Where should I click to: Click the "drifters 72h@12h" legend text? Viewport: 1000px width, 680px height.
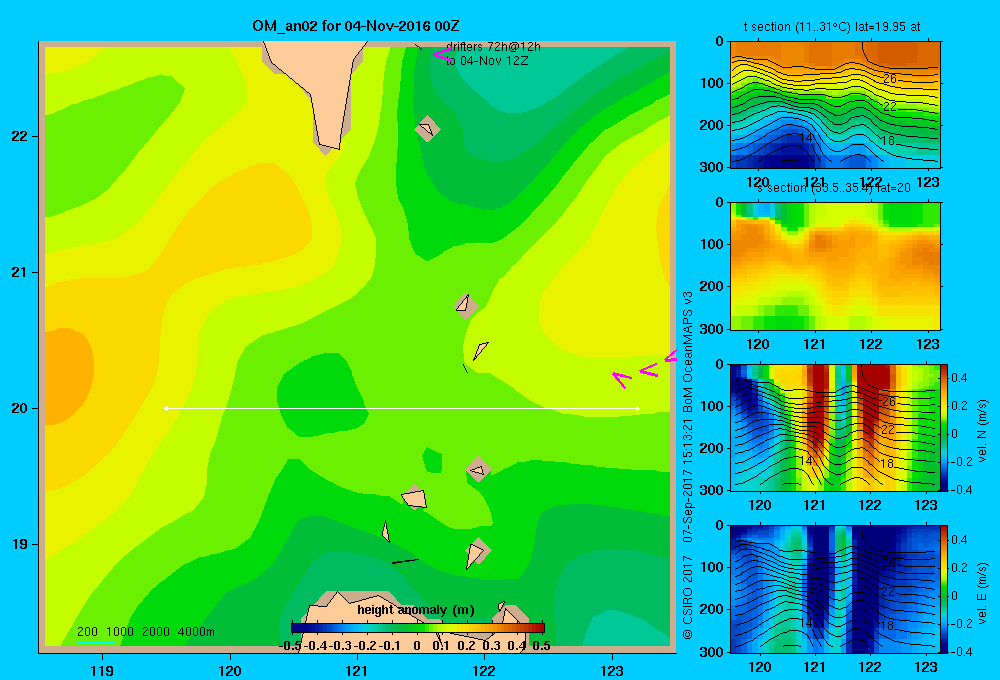[493, 47]
